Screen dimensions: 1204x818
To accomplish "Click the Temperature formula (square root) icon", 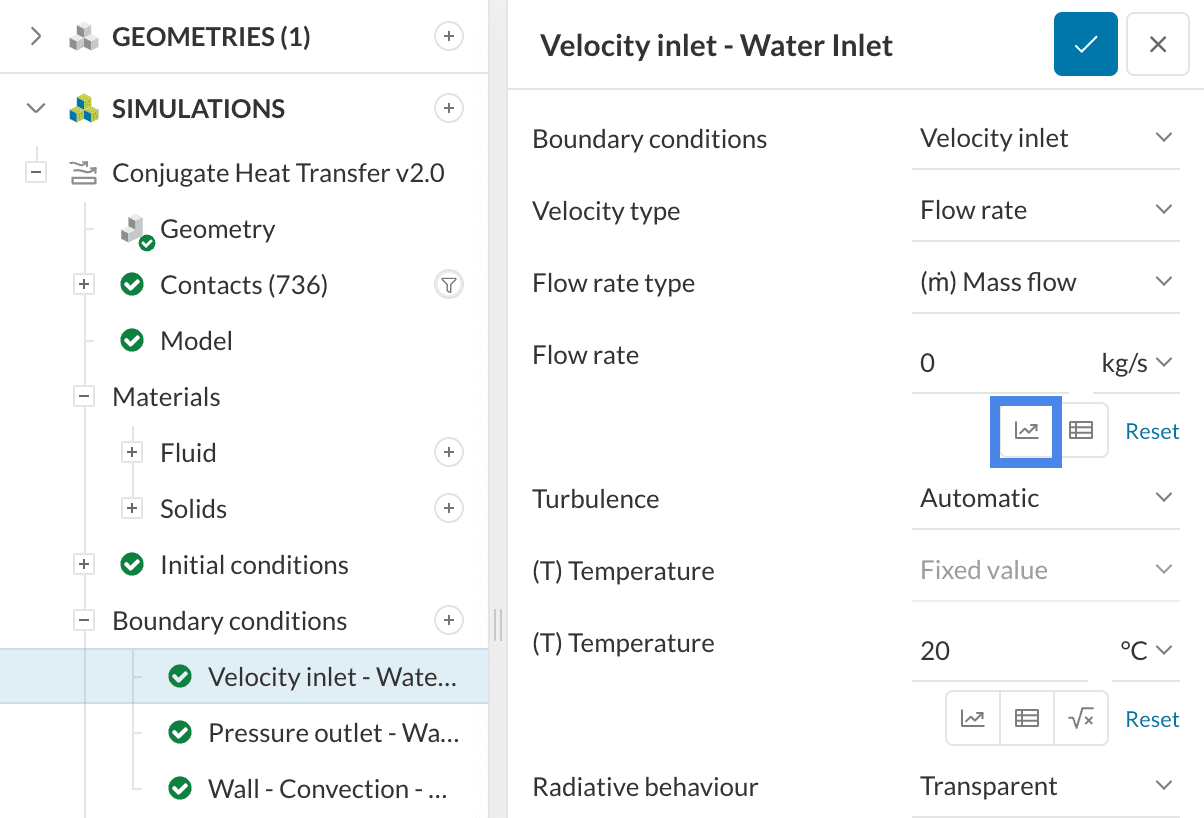I will click(x=1081, y=719).
